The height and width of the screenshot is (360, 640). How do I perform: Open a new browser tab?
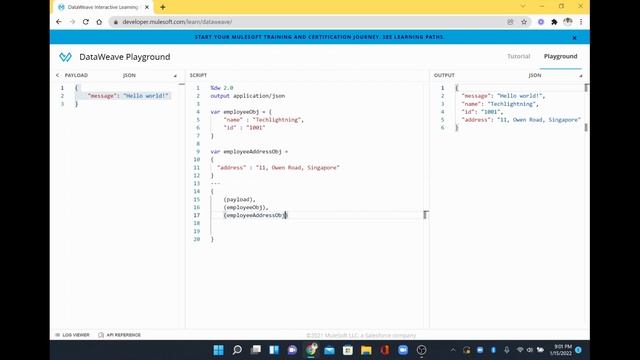pyautogui.click(x=162, y=7)
